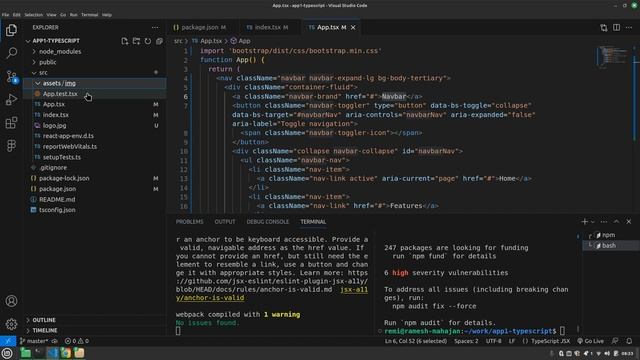Open the Extensions view icon
Viewport: 640px width, 360px height.
click(11, 122)
